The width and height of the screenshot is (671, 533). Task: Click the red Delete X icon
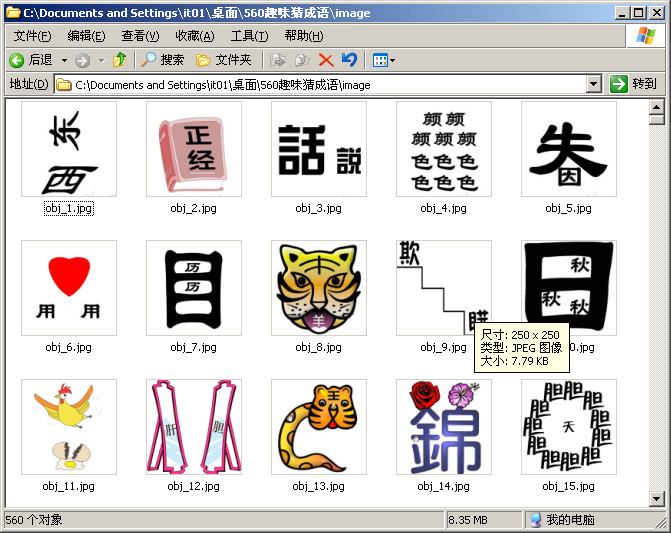click(325, 60)
